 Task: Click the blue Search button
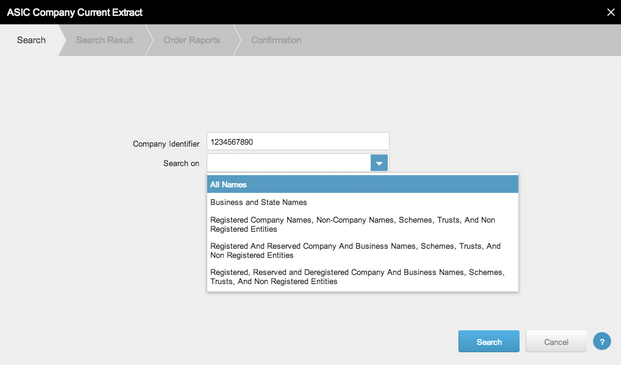(x=489, y=342)
